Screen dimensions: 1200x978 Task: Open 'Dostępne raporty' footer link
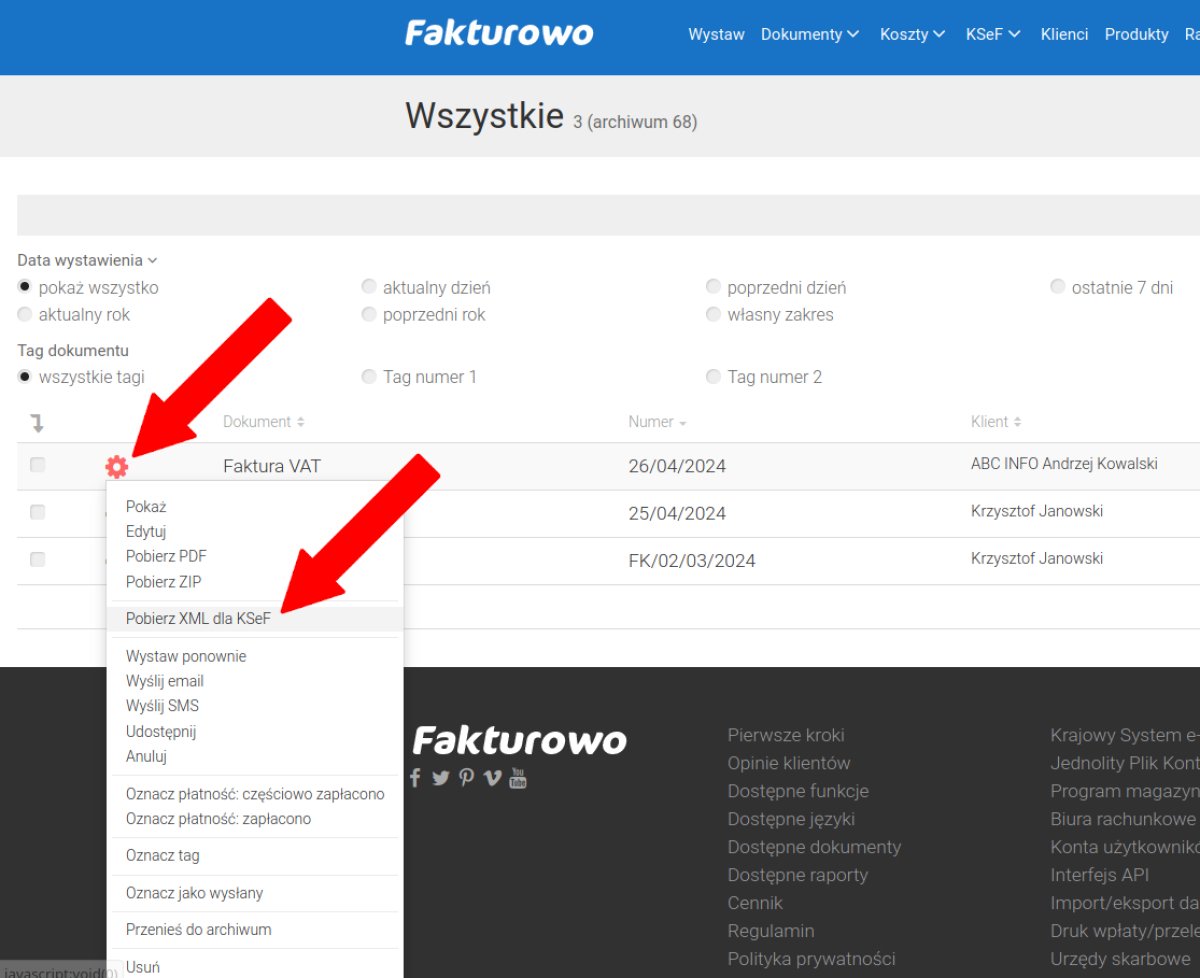coord(798,875)
